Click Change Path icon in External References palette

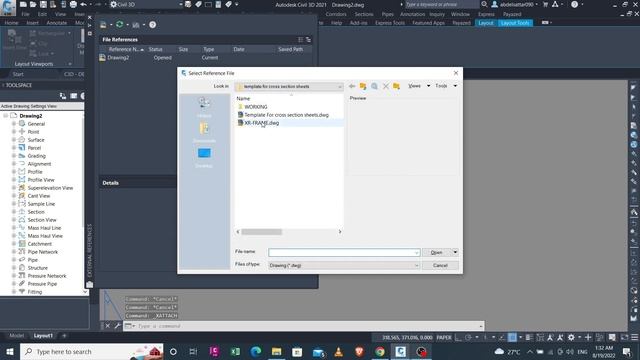[136, 25]
